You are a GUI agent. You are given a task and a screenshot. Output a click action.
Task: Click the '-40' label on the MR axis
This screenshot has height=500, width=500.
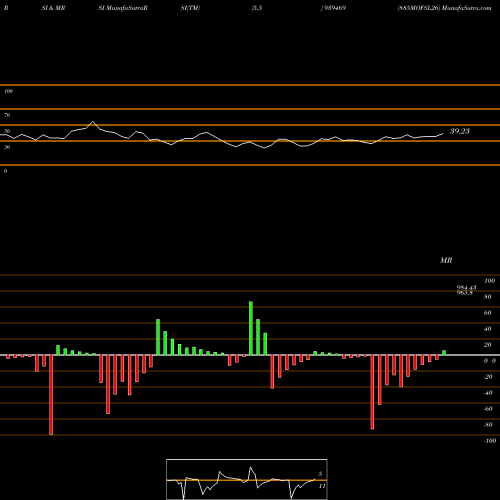pyautogui.click(x=488, y=393)
